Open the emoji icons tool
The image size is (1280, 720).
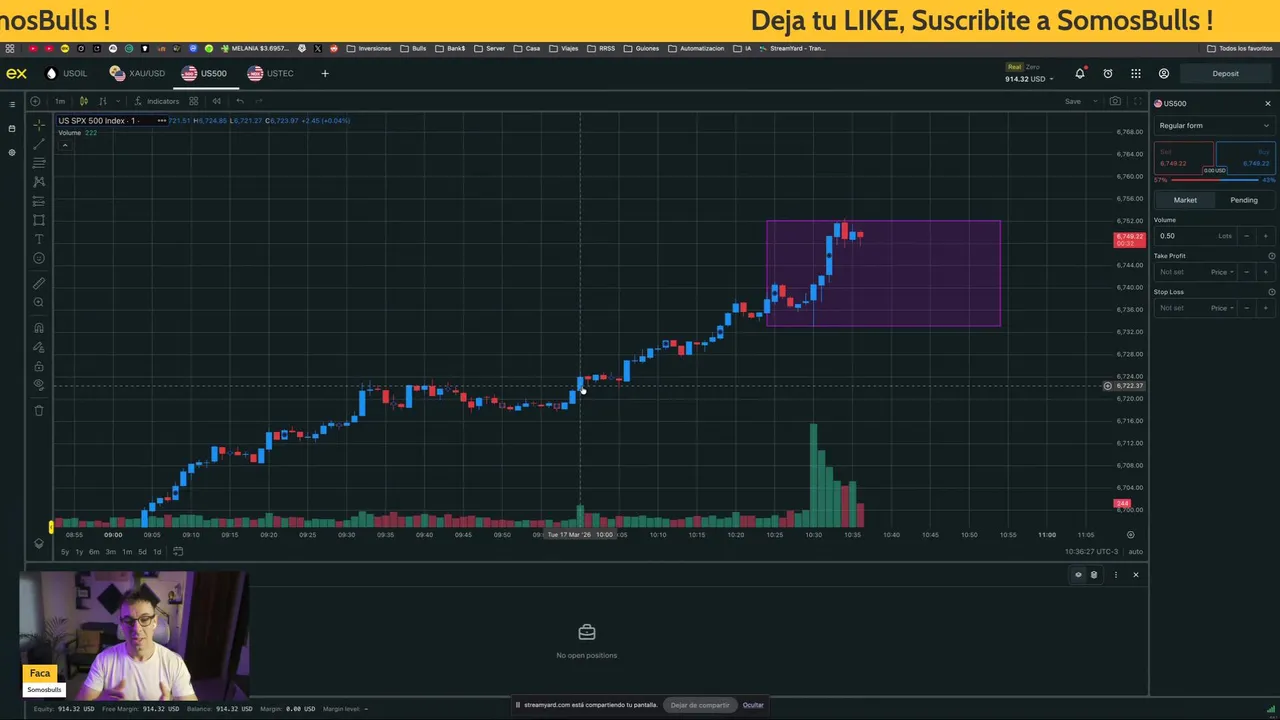tap(39, 258)
